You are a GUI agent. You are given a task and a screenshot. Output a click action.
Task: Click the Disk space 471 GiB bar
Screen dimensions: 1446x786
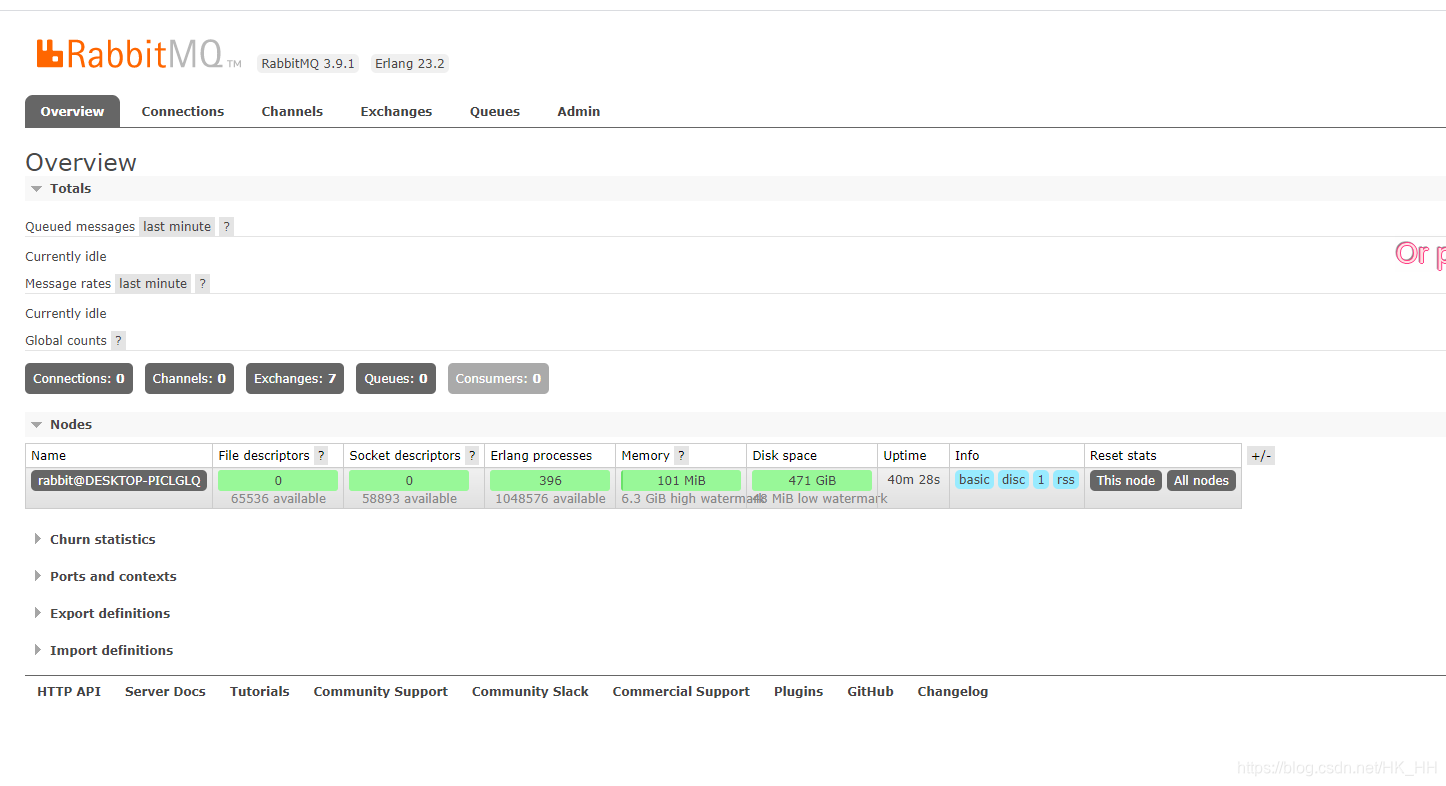coord(812,480)
